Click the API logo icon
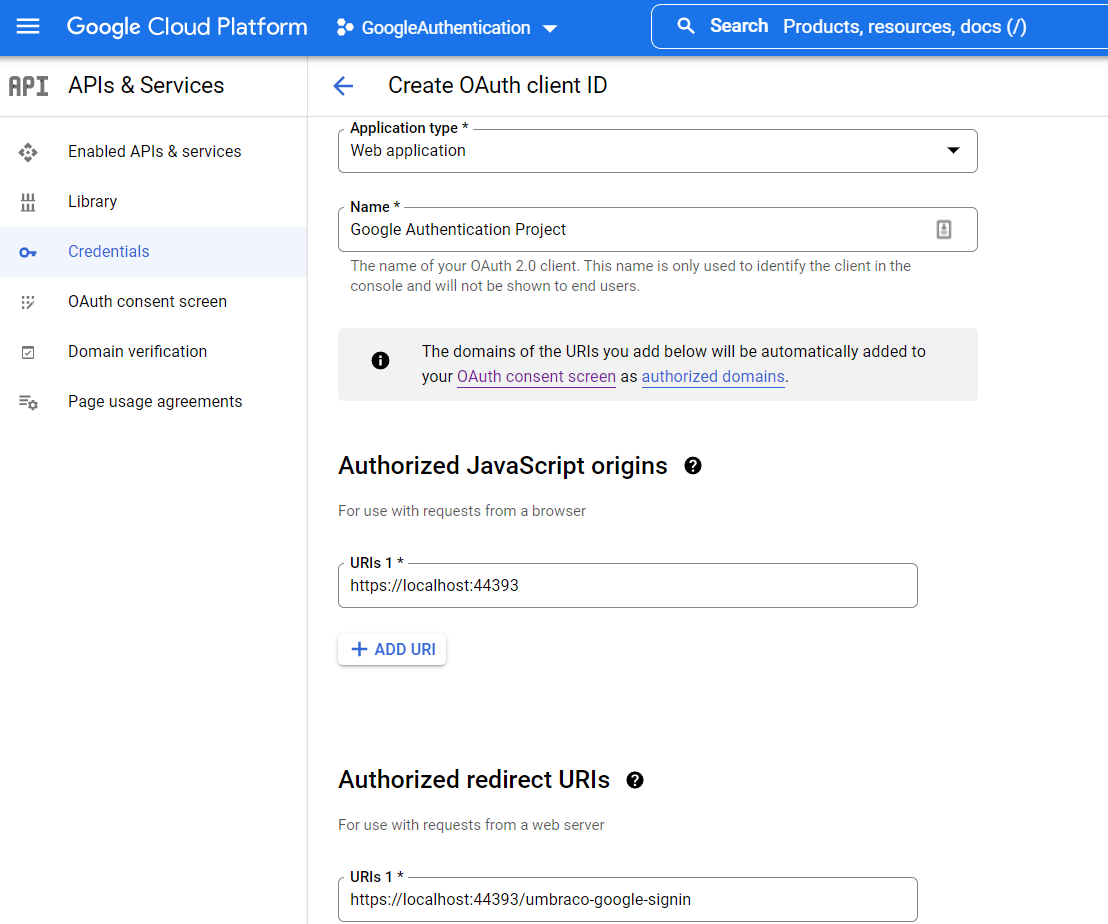 pyautogui.click(x=28, y=85)
